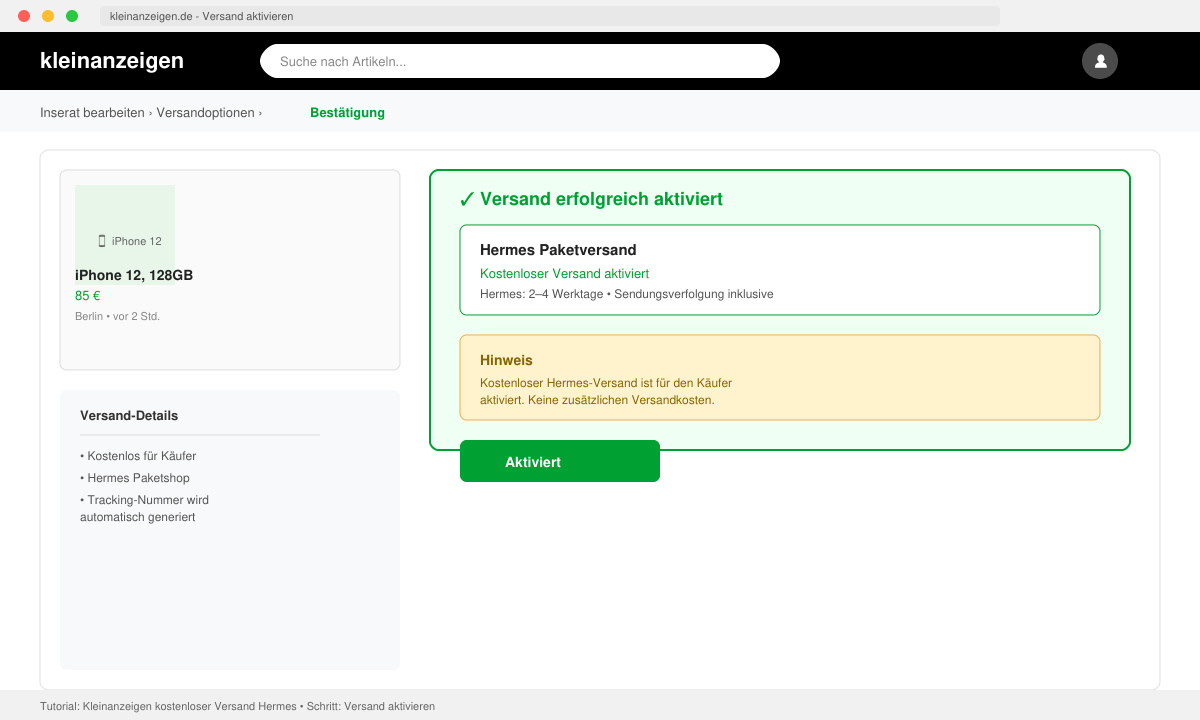Go to 'Inserat bearbeiten' breadcrumb

[x=92, y=113]
